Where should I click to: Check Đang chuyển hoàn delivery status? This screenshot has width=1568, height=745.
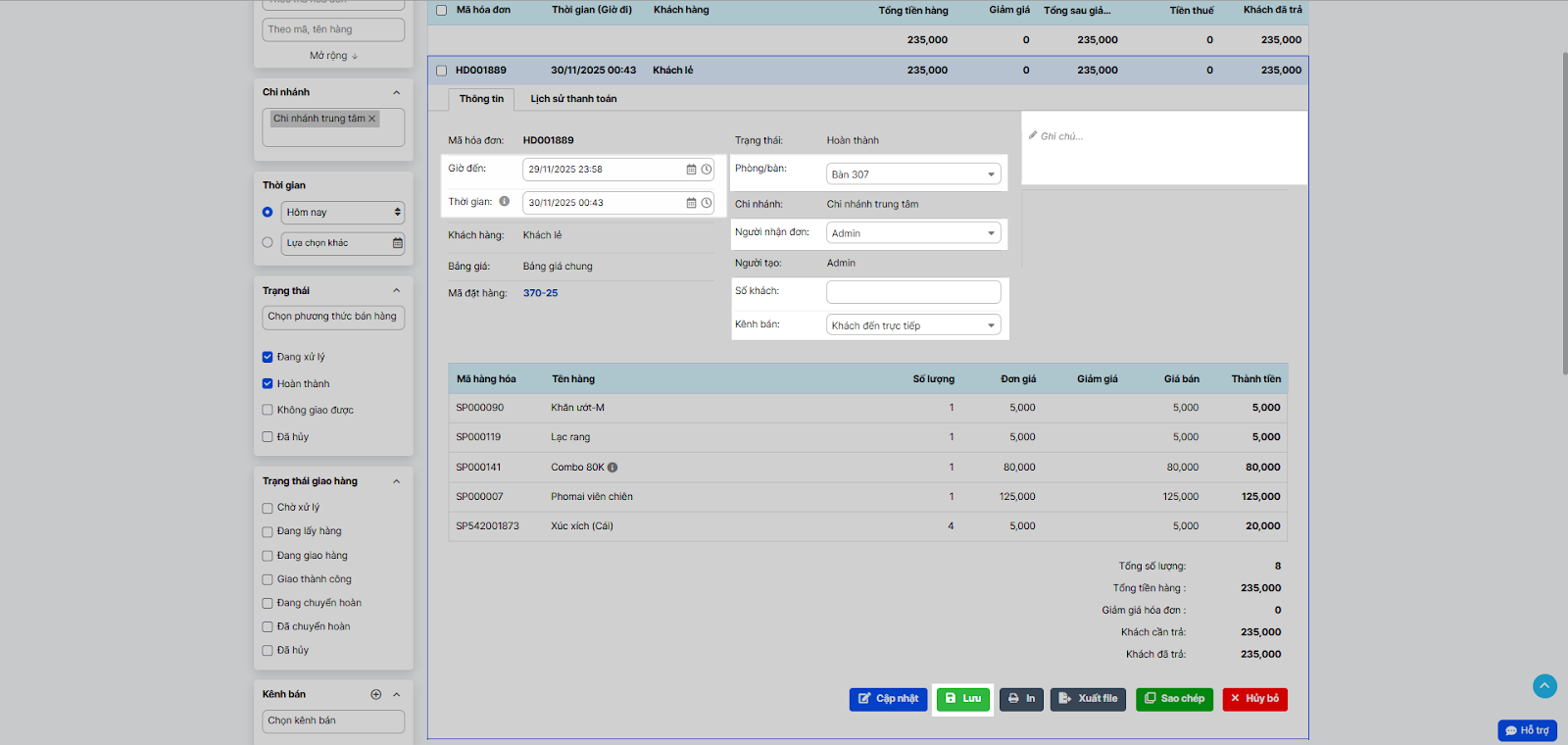click(268, 603)
